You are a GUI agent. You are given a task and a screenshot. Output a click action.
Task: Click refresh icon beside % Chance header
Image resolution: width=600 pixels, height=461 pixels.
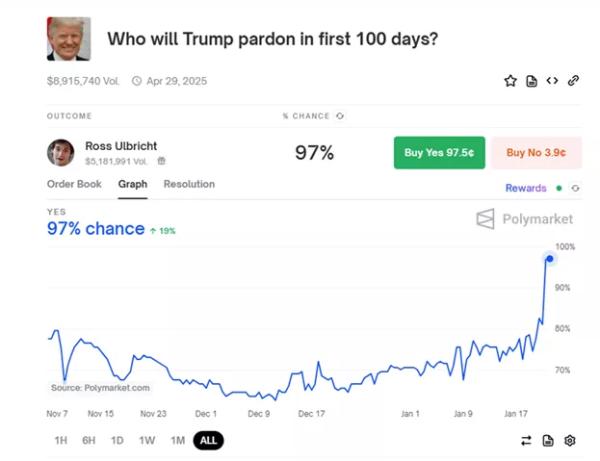pyautogui.click(x=341, y=116)
